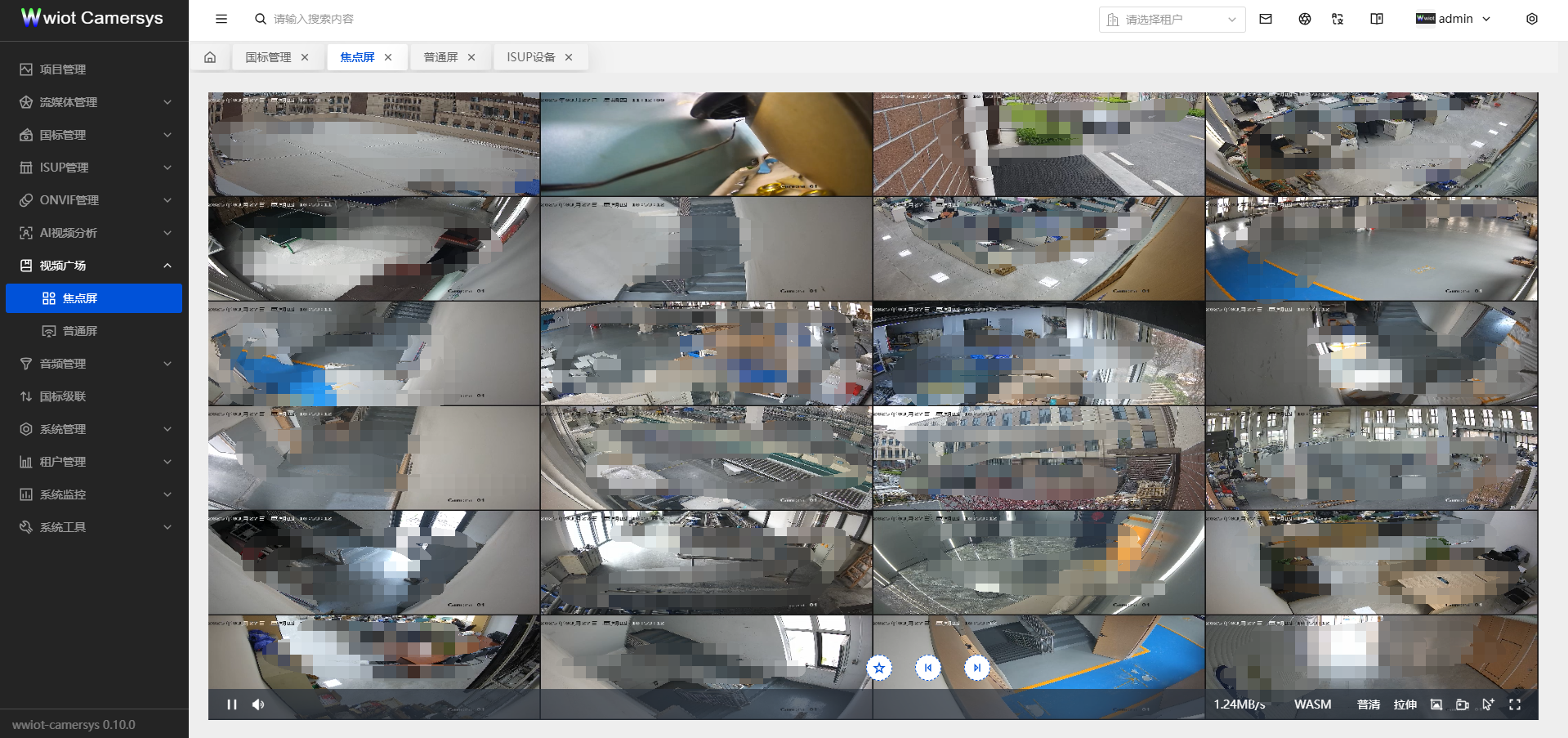The width and height of the screenshot is (1568, 738).
Task: Click the 普清 quality button
Action: 1369,704
